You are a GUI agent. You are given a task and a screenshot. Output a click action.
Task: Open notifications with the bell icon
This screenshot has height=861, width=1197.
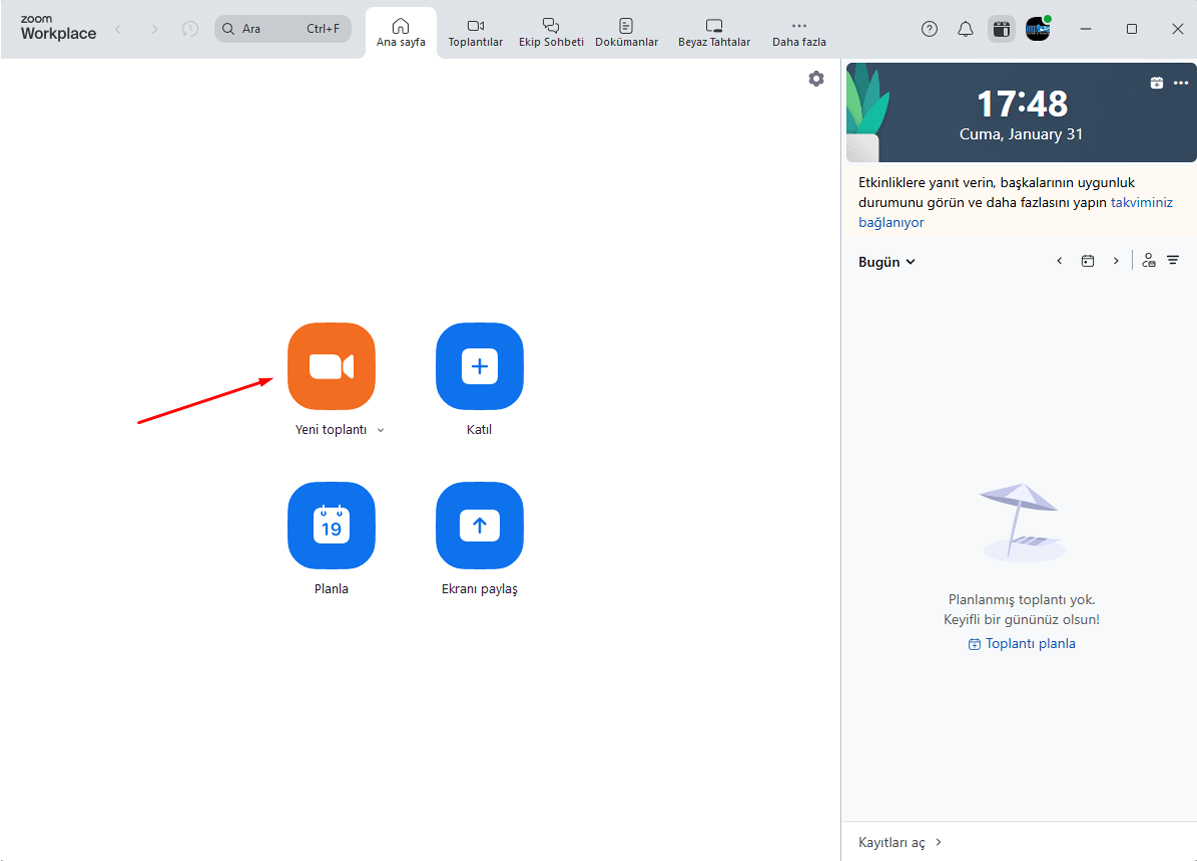coord(965,29)
